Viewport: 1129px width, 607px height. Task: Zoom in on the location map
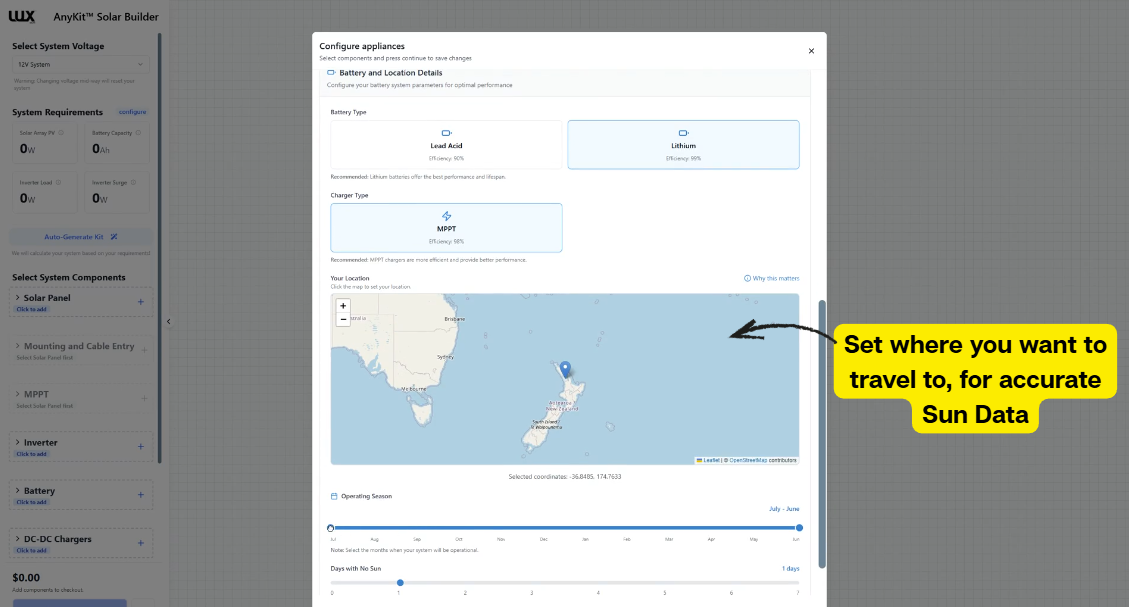point(343,306)
